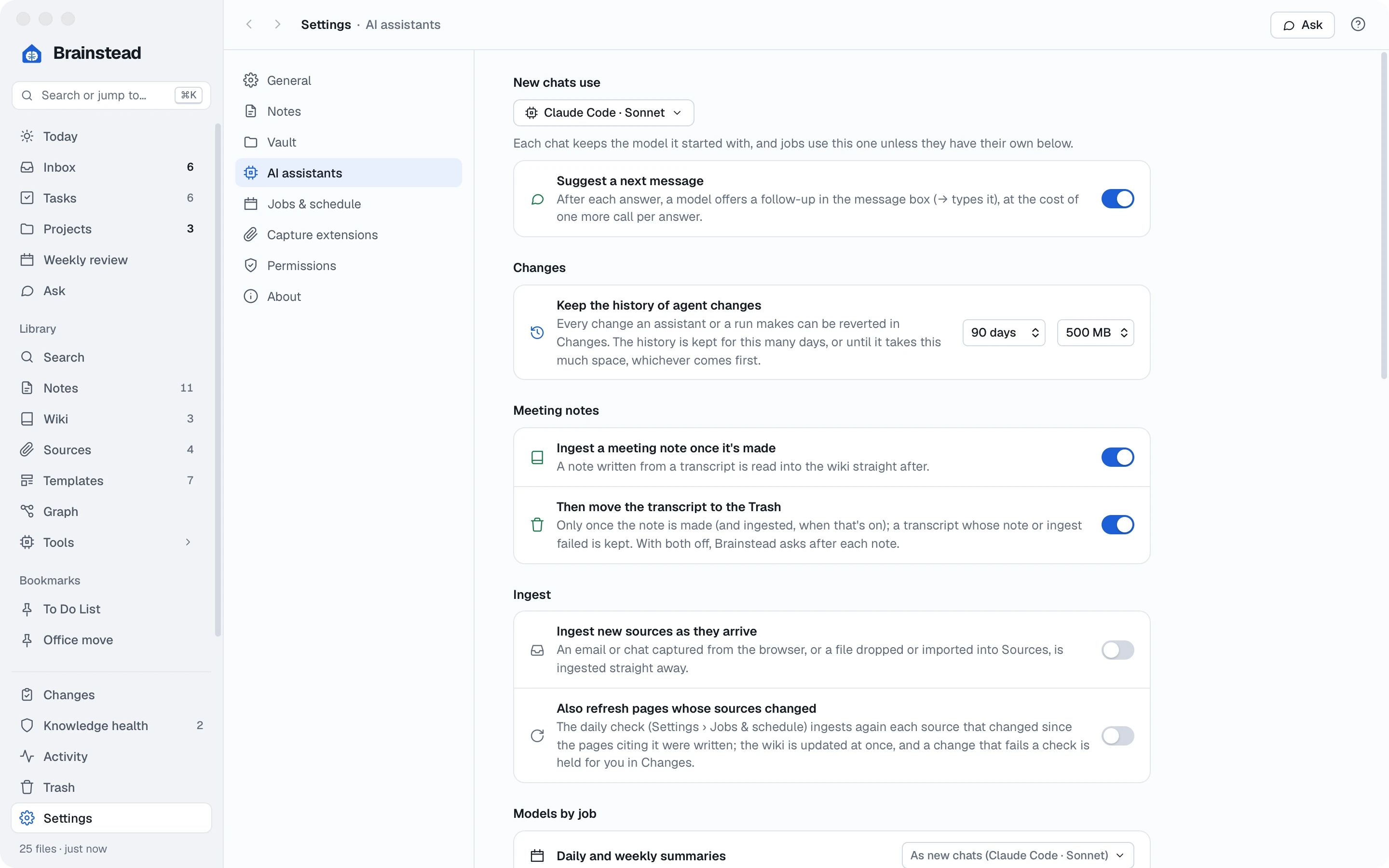Open the Office move bookmark
Viewport: 1389px width, 868px height.
click(x=111, y=639)
